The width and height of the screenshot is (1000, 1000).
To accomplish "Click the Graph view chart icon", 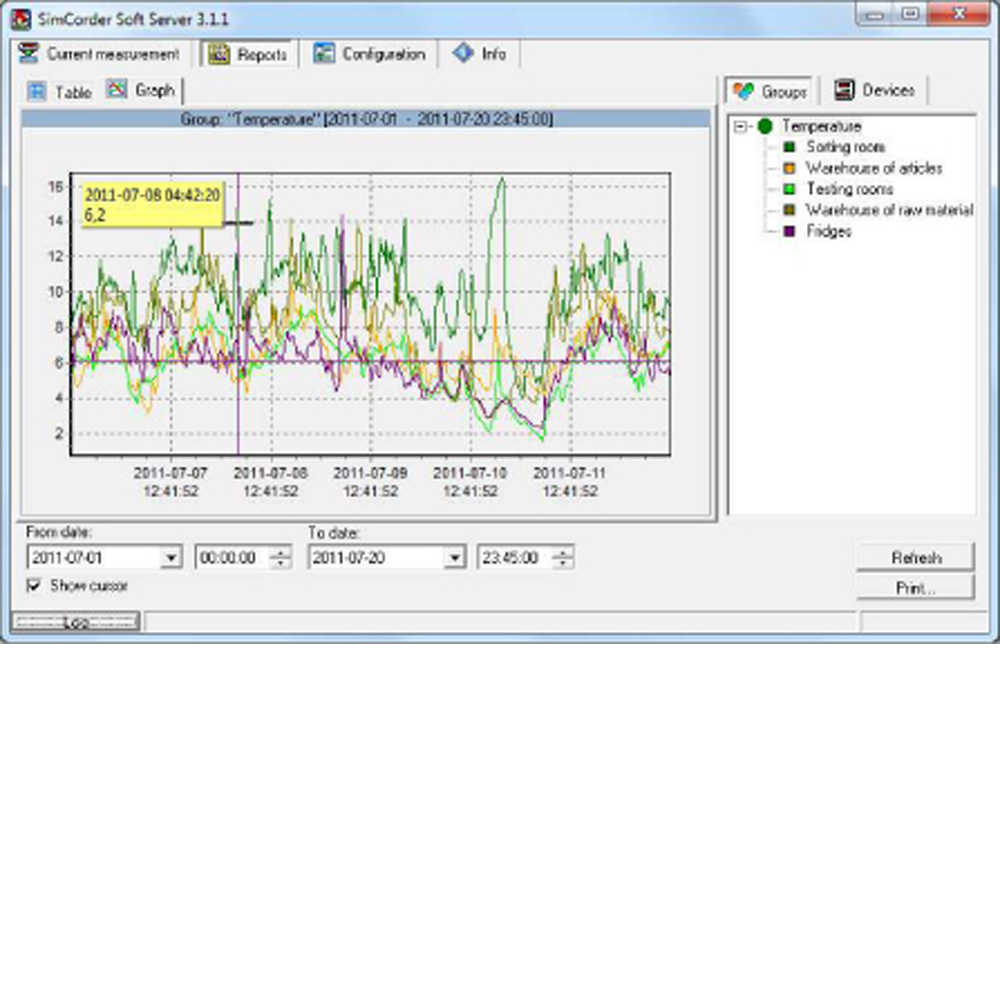I will (x=117, y=90).
